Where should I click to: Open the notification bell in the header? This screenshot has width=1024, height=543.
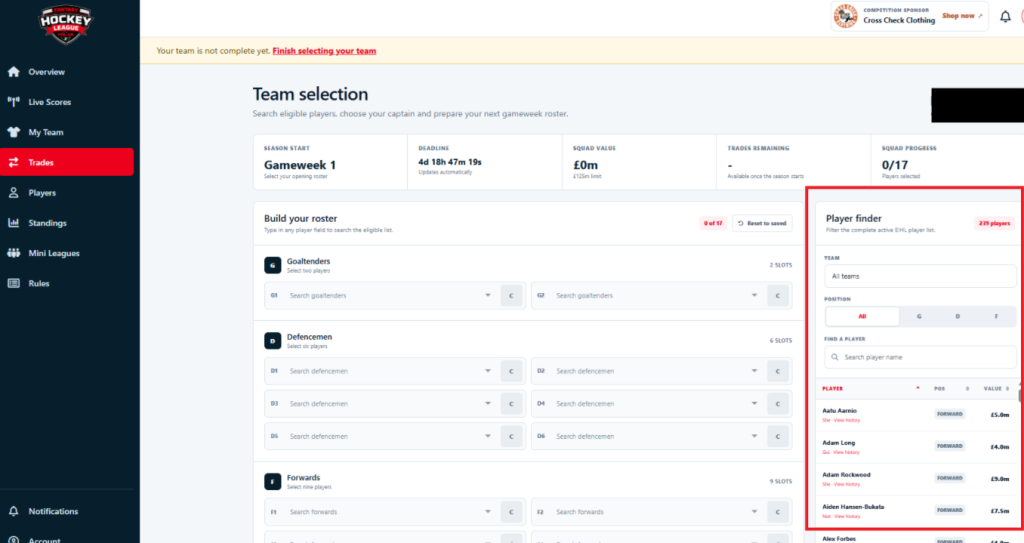point(1005,17)
